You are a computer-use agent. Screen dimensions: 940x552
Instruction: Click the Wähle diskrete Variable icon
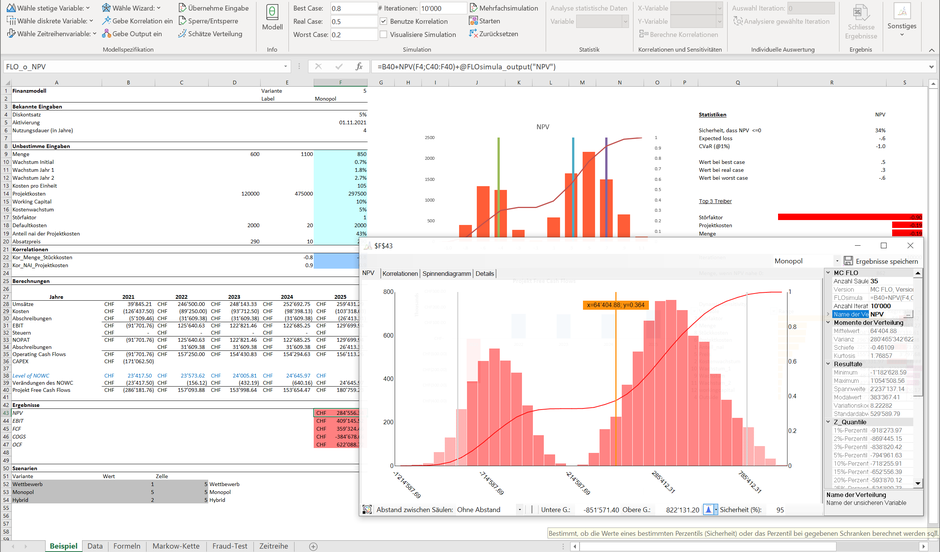click(x=11, y=21)
